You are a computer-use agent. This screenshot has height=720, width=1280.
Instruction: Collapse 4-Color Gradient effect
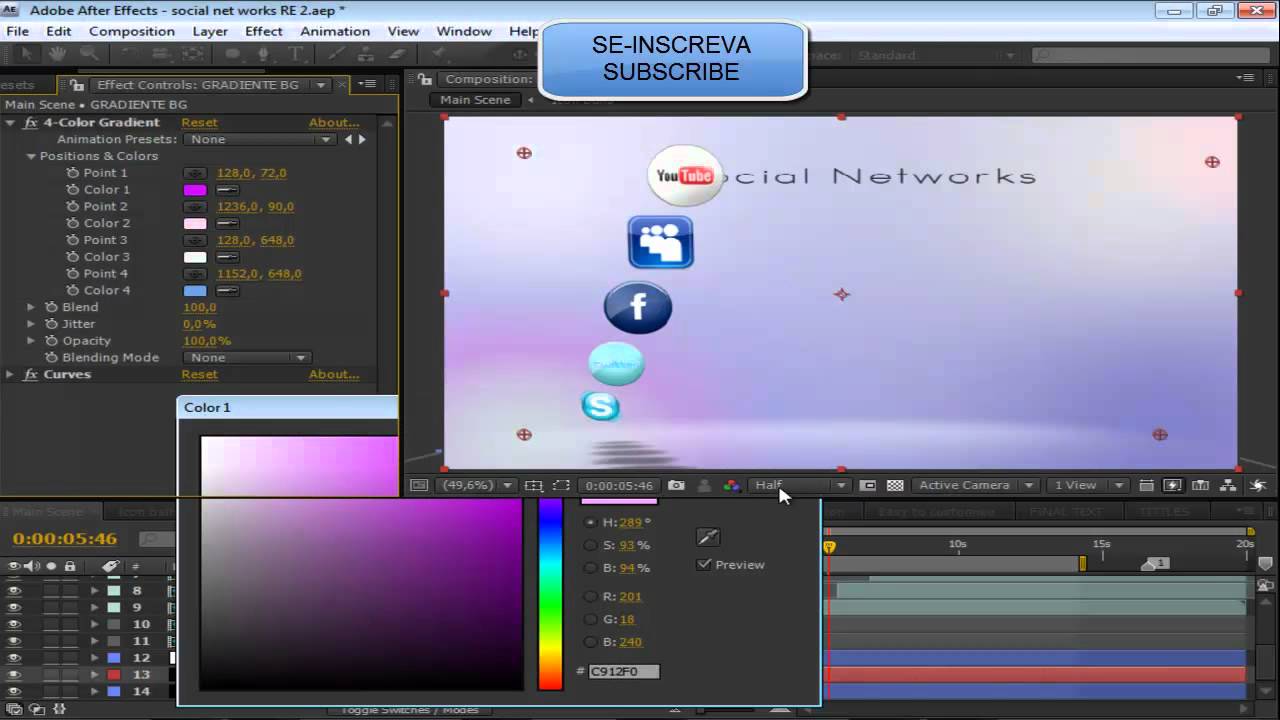click(x=10, y=123)
